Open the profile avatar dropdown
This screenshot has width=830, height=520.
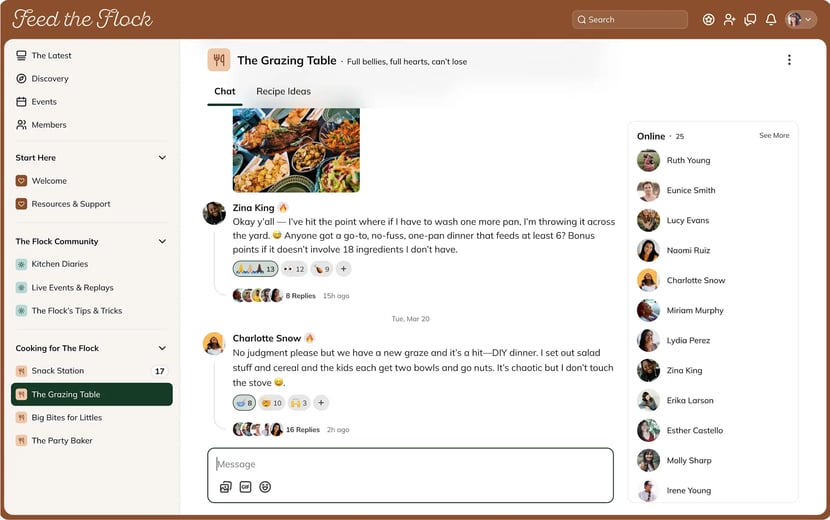tap(800, 20)
